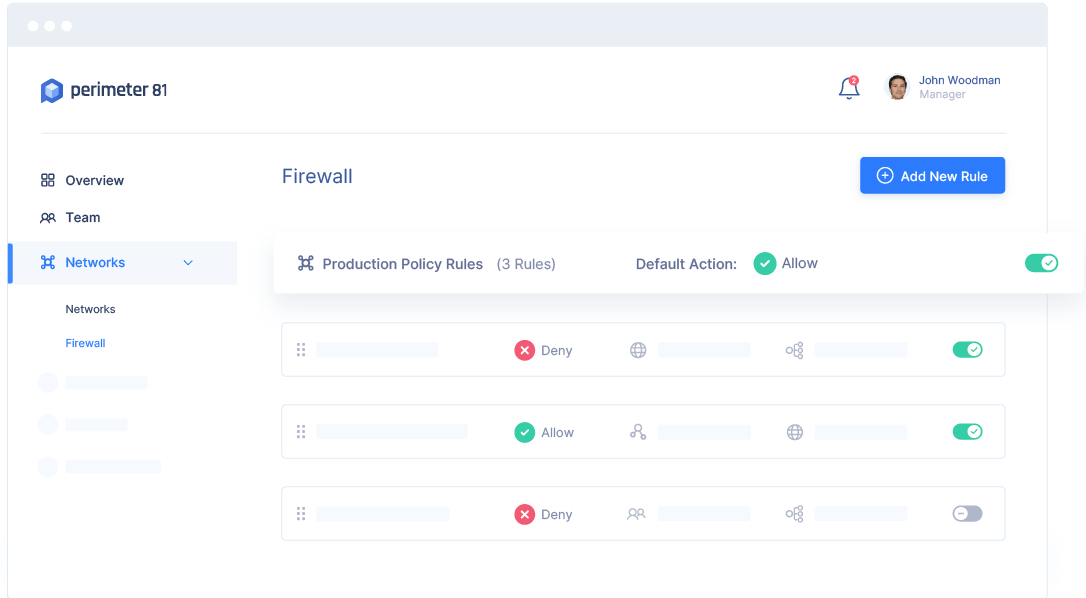Open the Networks submenu link
The image size is (1086, 598).
click(90, 309)
